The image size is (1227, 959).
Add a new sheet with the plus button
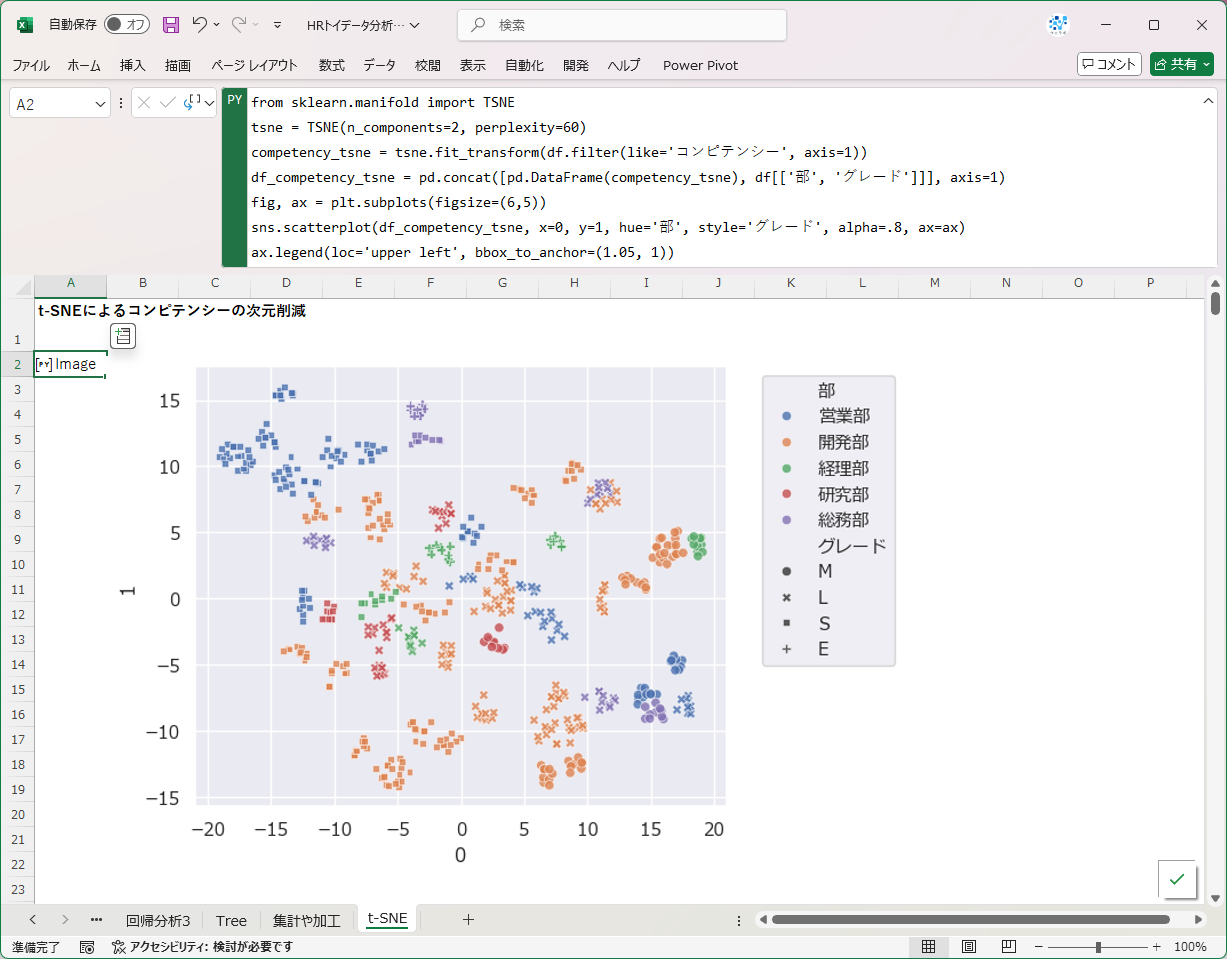coord(467,920)
